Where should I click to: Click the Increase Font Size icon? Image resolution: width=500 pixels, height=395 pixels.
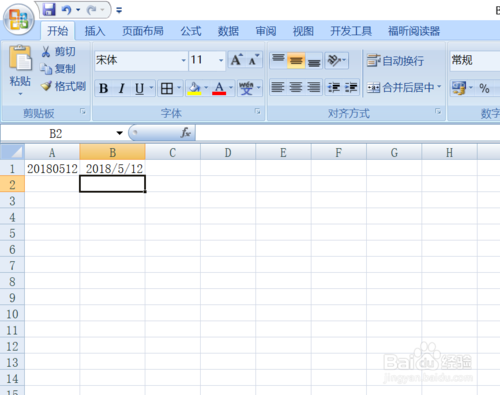(x=236, y=60)
